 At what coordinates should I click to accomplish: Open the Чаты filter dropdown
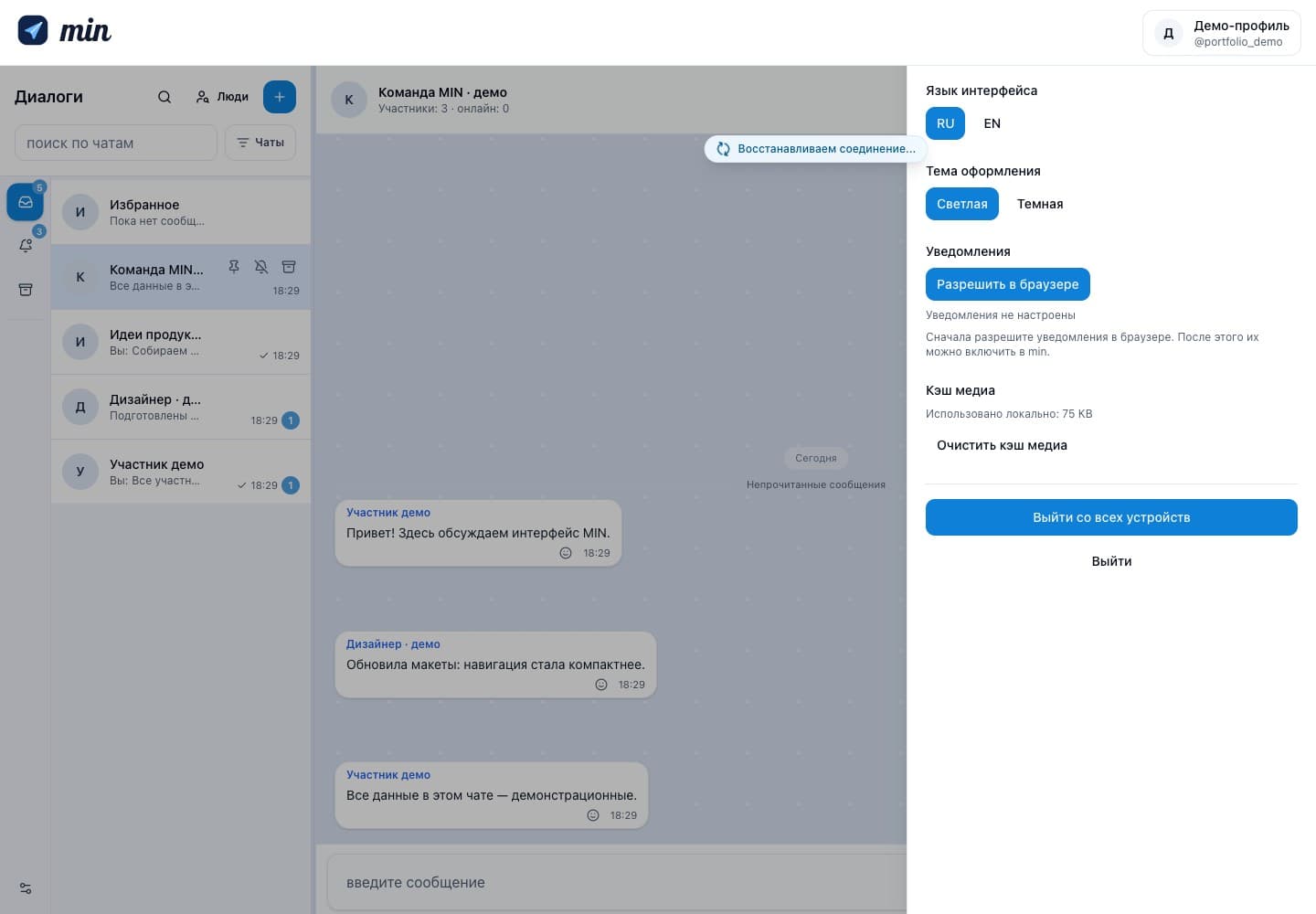[260, 143]
